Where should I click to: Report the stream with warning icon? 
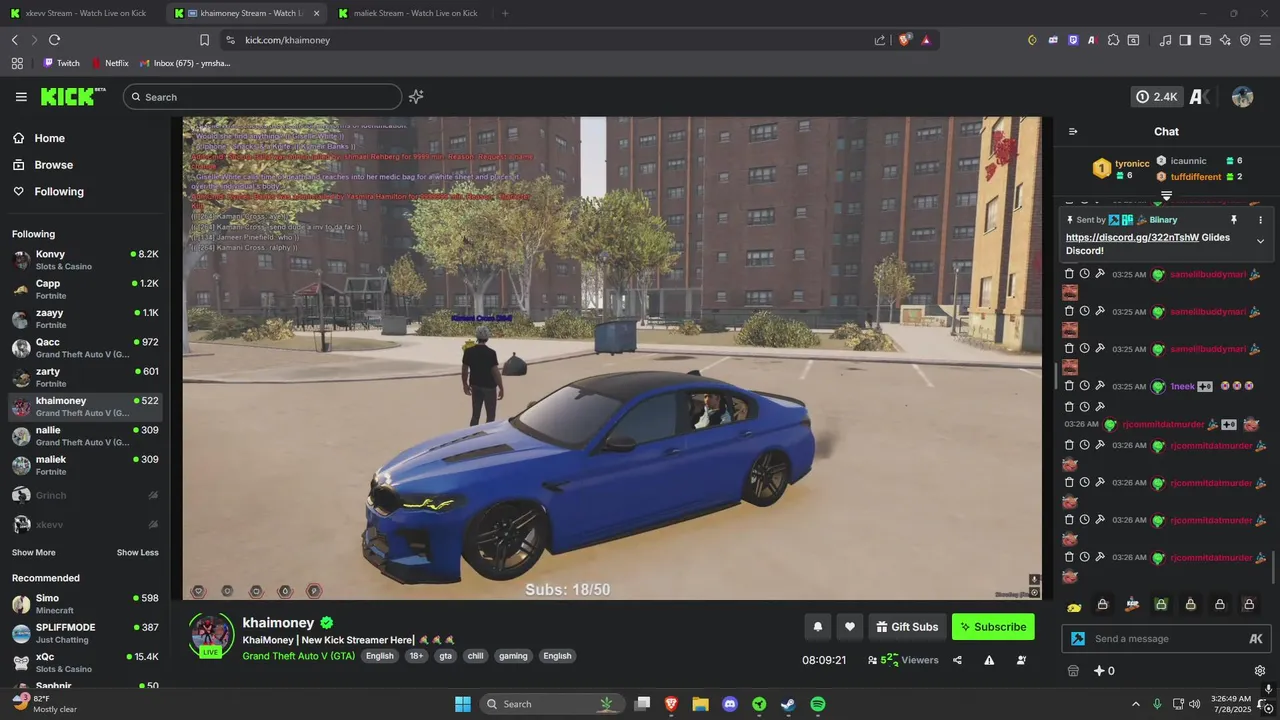(x=989, y=660)
